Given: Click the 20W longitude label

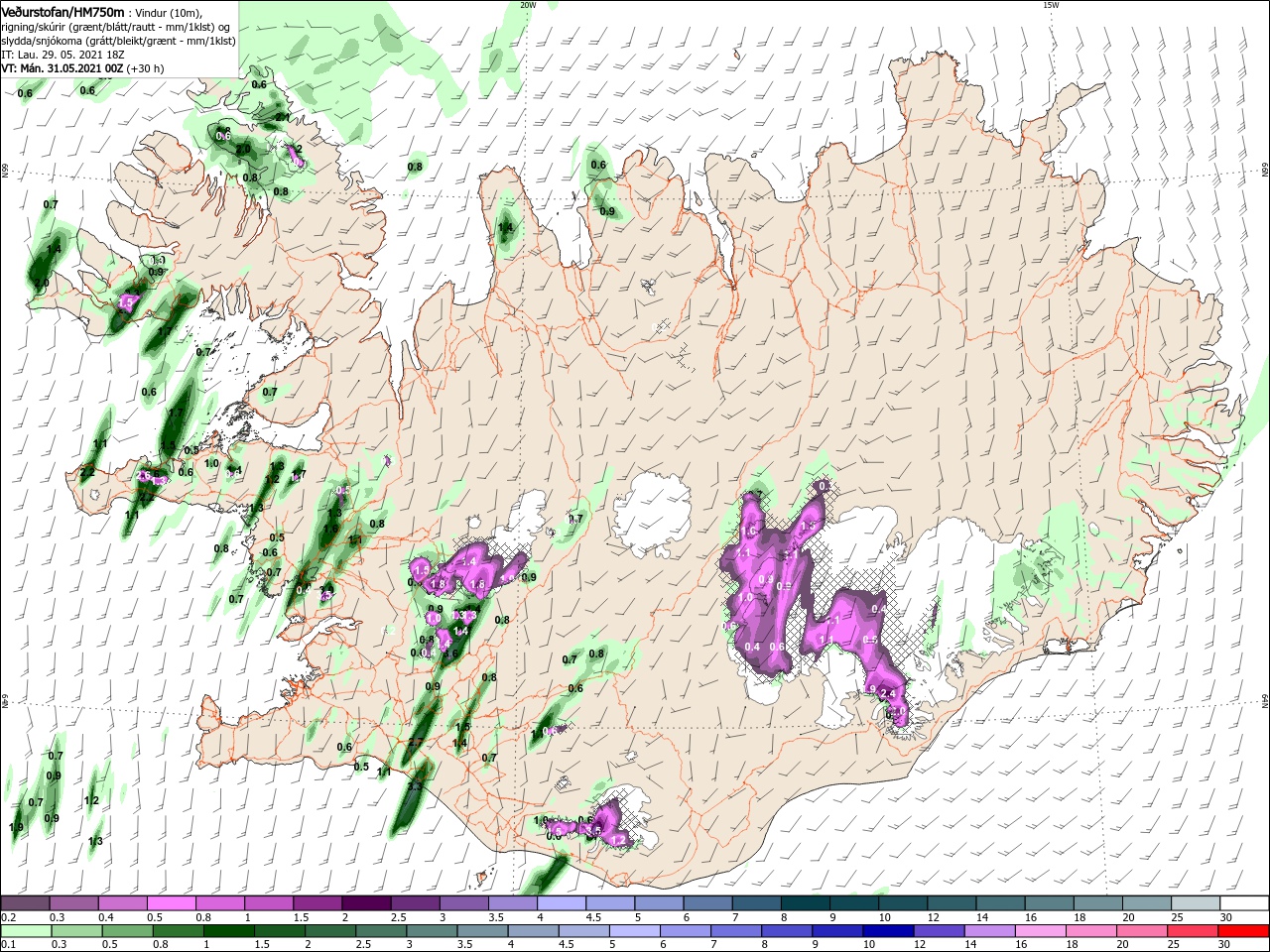Looking at the screenshot, I should pyautogui.click(x=528, y=5).
